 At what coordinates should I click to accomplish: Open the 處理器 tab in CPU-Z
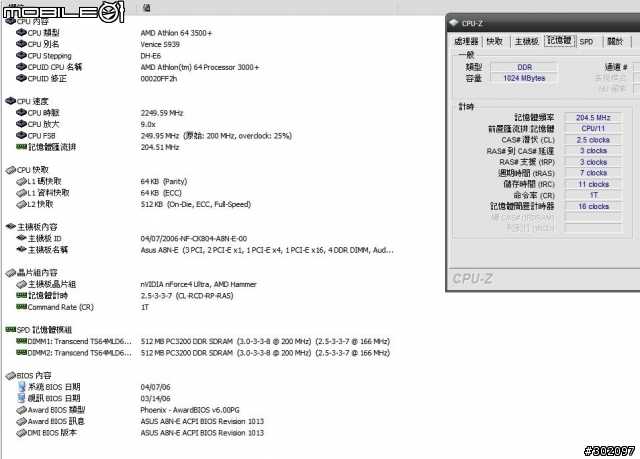click(466, 41)
